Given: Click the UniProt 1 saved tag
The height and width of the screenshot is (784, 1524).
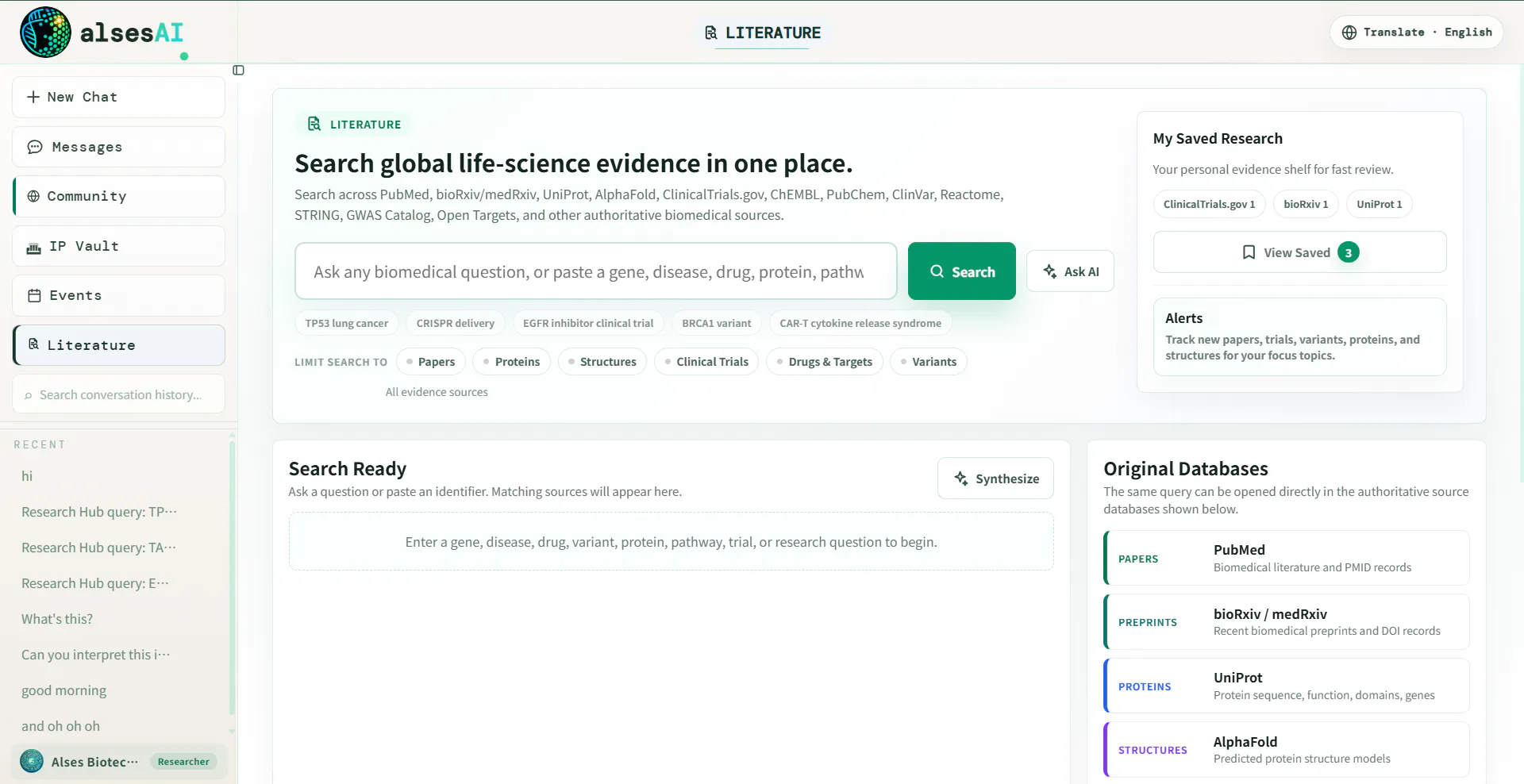Looking at the screenshot, I should point(1380,204).
